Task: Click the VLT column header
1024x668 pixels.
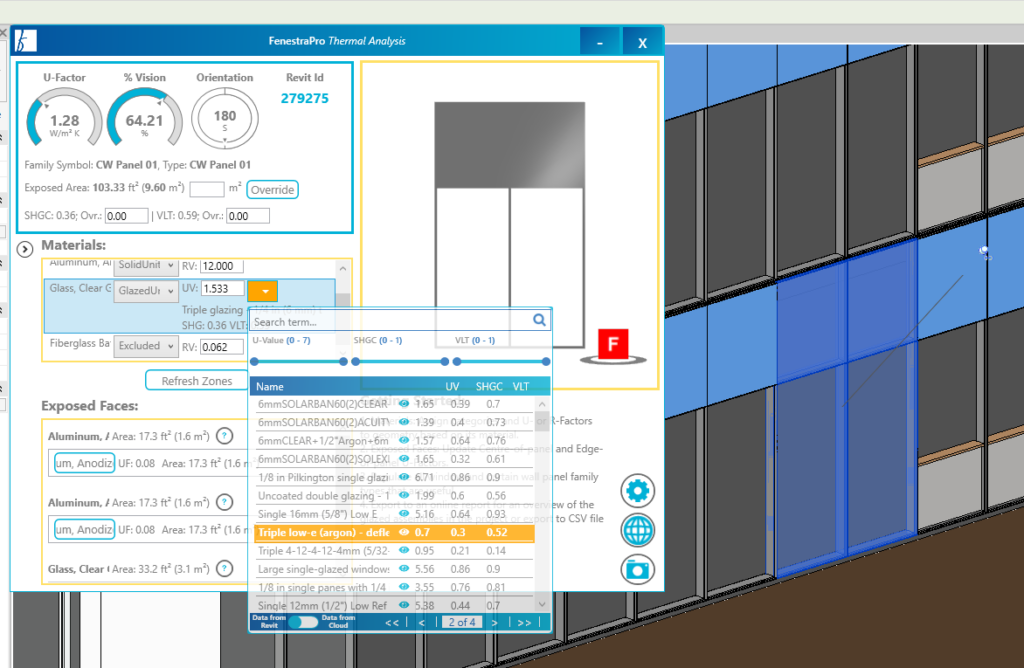Action: (x=521, y=387)
